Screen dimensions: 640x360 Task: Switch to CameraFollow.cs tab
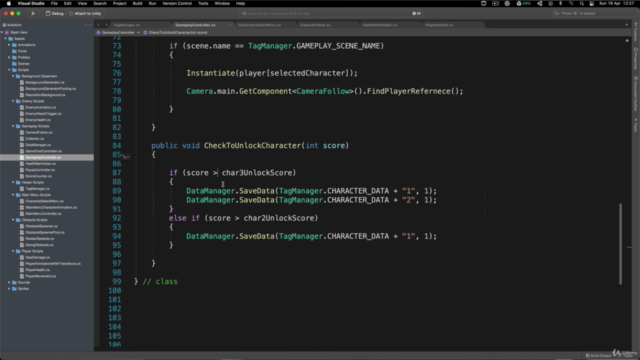tap(315, 25)
